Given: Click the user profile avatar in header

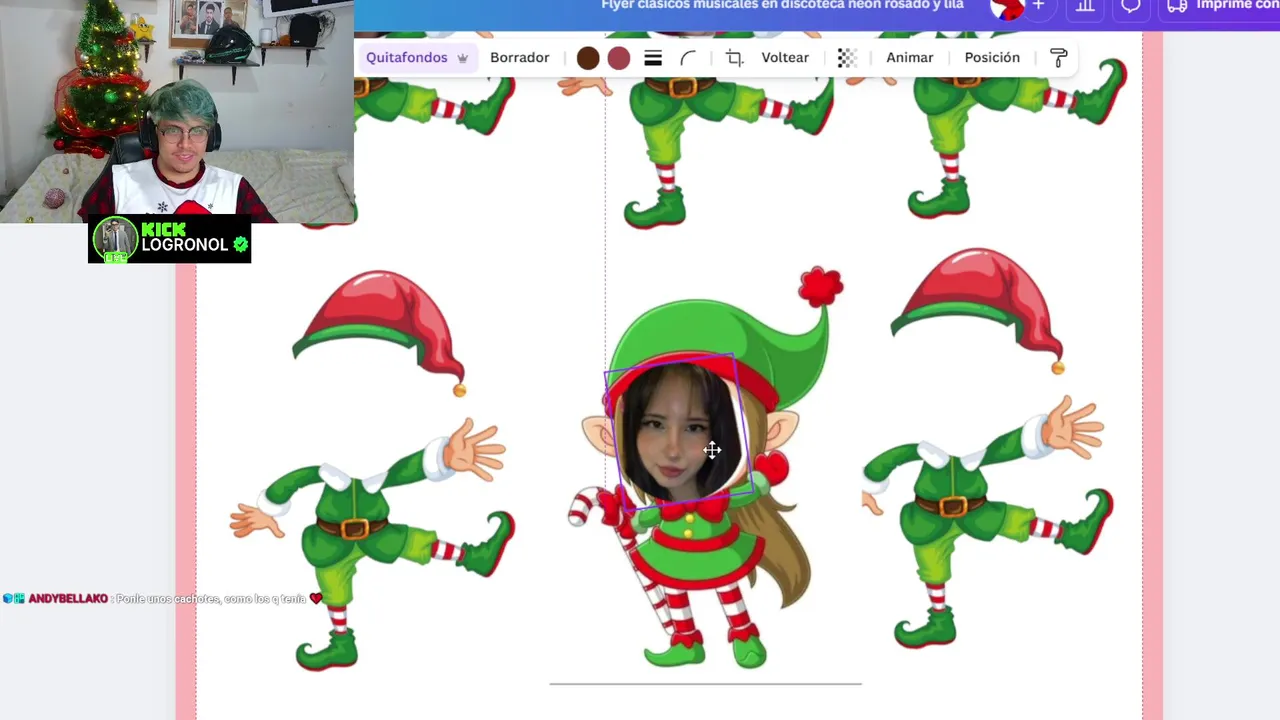Looking at the screenshot, I should pyautogui.click(x=1007, y=7).
